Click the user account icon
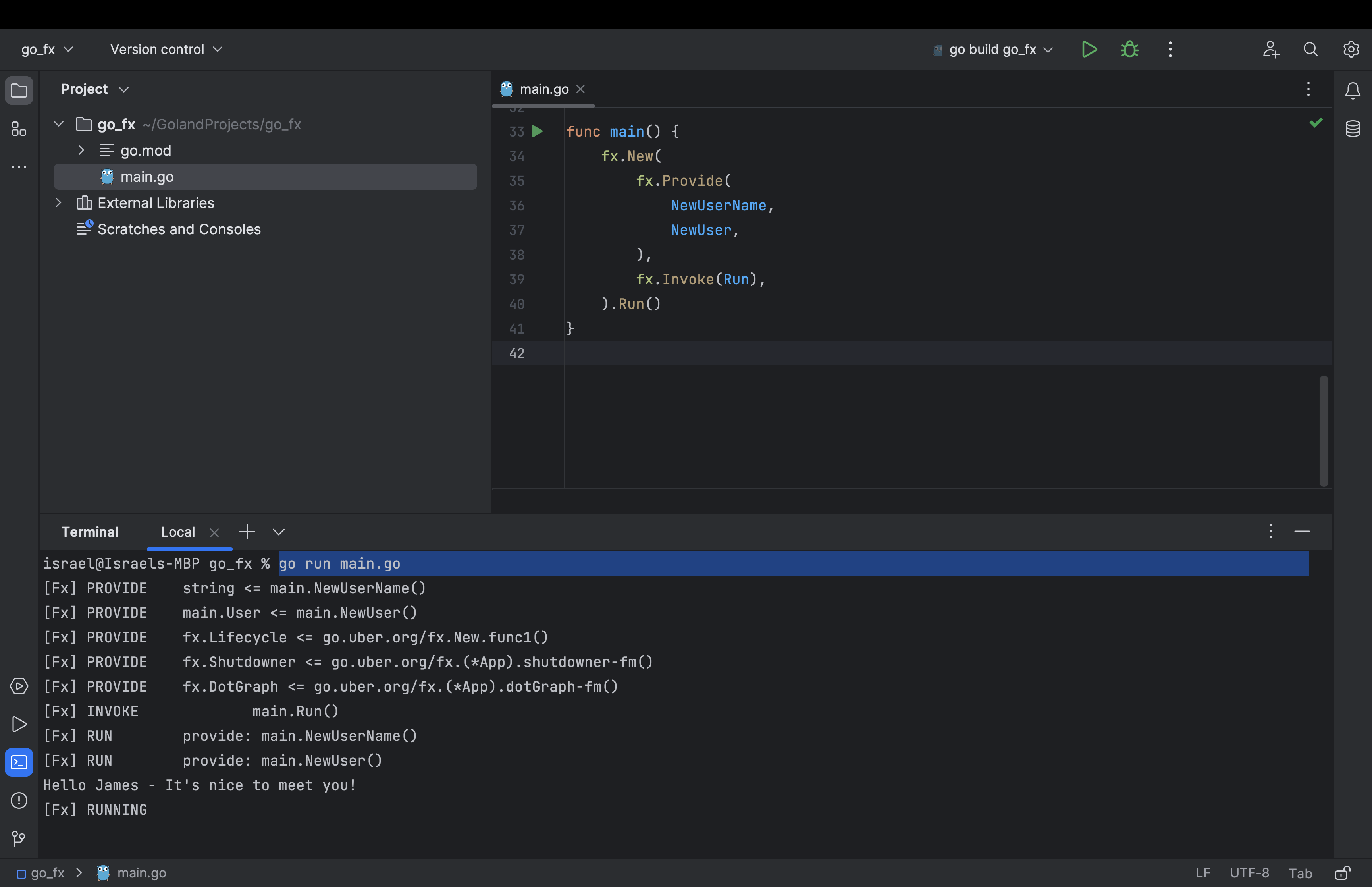Viewport: 1372px width, 887px height. coord(1270,49)
